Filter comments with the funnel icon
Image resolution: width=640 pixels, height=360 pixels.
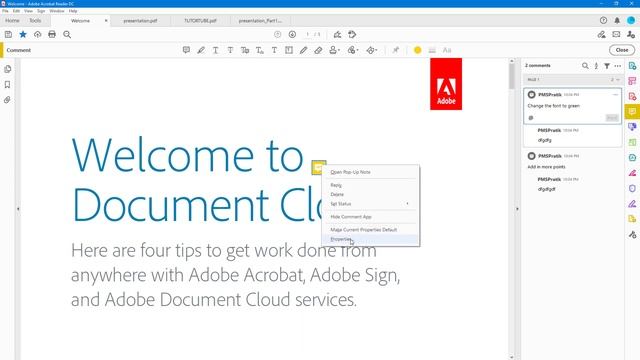click(607, 66)
